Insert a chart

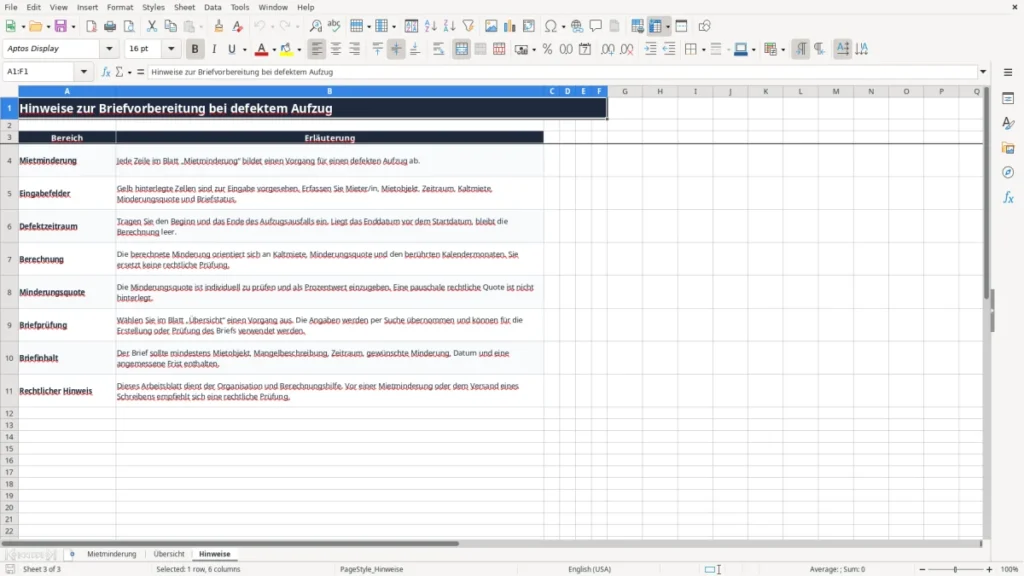click(510, 26)
